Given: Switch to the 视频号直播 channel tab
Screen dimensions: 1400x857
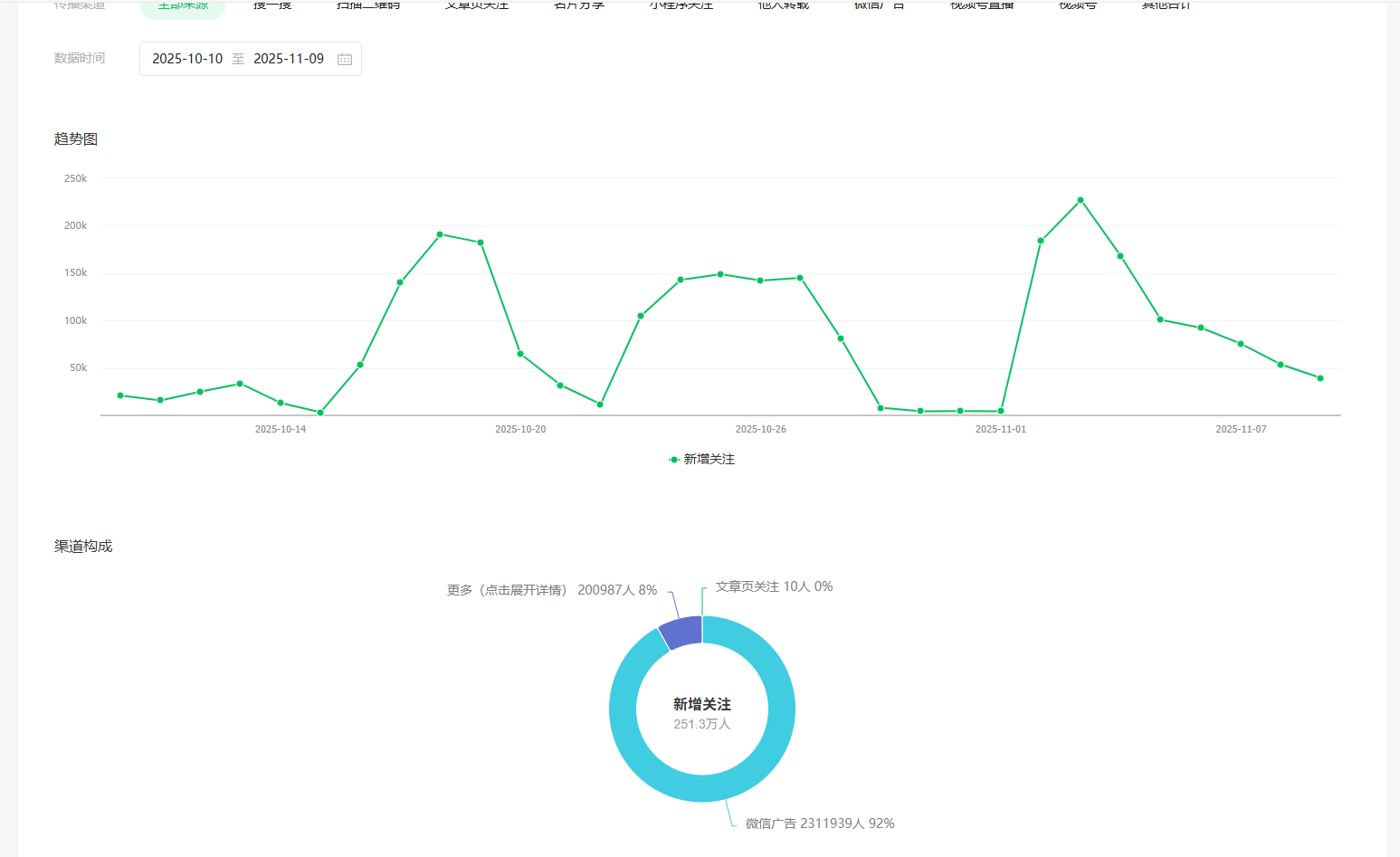Looking at the screenshot, I should 982,6.
